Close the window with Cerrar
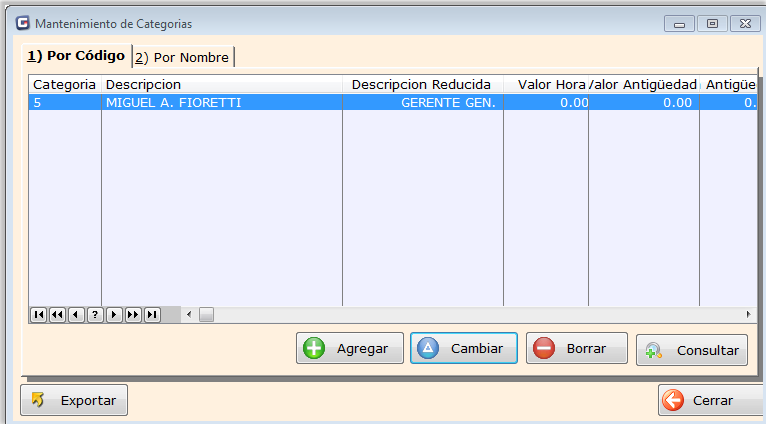This screenshot has height=424, width=766. (712, 400)
